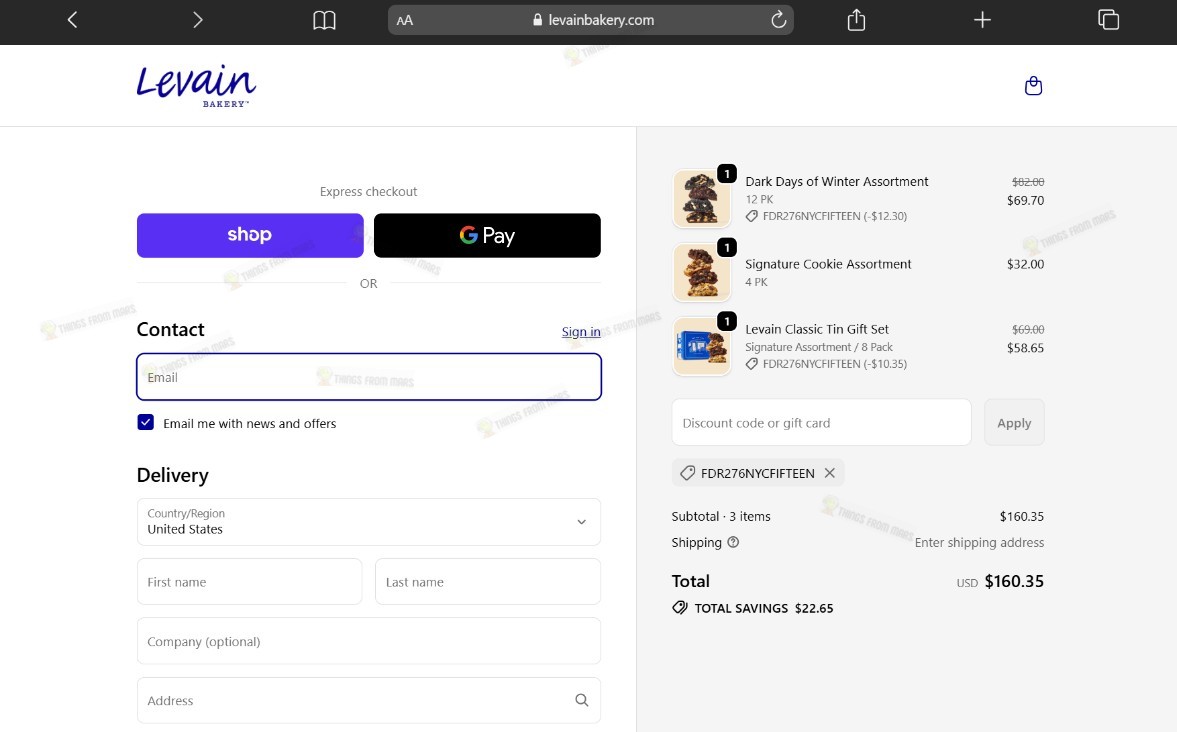Click the total amount $160.35

pyautogui.click(x=1014, y=582)
